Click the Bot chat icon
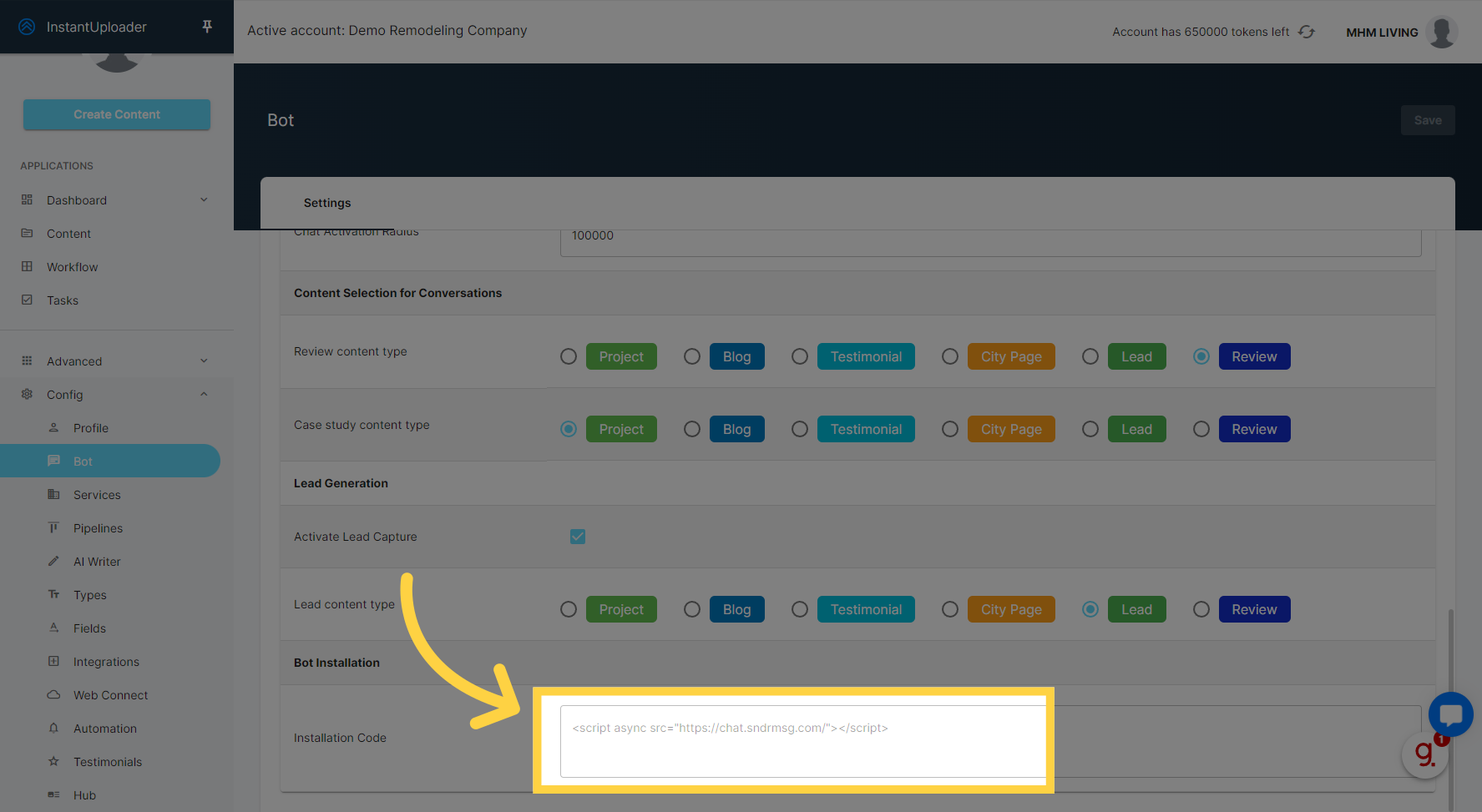This screenshot has height=812, width=1482. (x=53, y=461)
